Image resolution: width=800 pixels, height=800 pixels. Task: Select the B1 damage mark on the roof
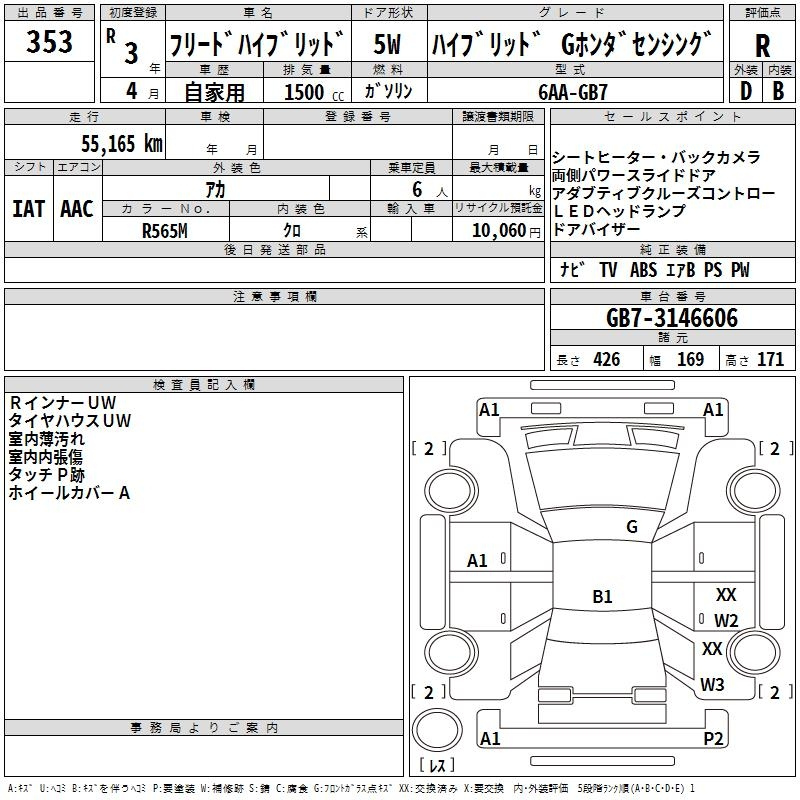(x=602, y=597)
